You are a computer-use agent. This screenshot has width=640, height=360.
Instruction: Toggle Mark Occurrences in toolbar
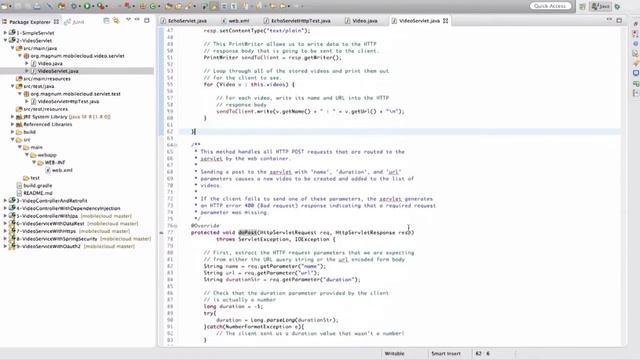click(x=214, y=6)
